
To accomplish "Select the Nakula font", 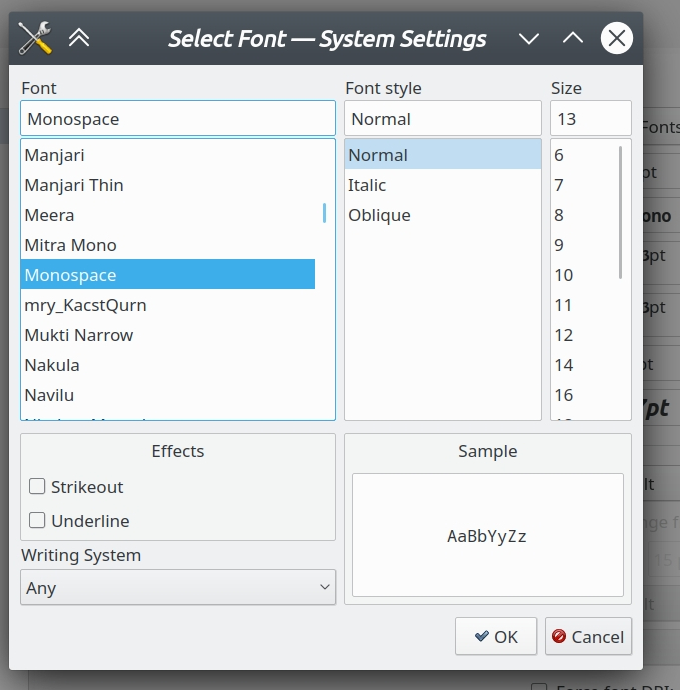I will click(x=52, y=365).
